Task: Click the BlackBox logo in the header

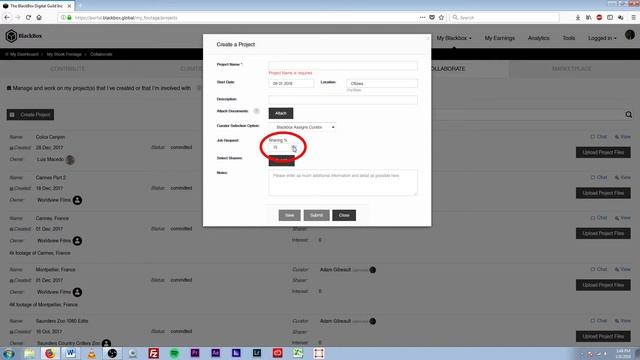Action: (24, 36)
